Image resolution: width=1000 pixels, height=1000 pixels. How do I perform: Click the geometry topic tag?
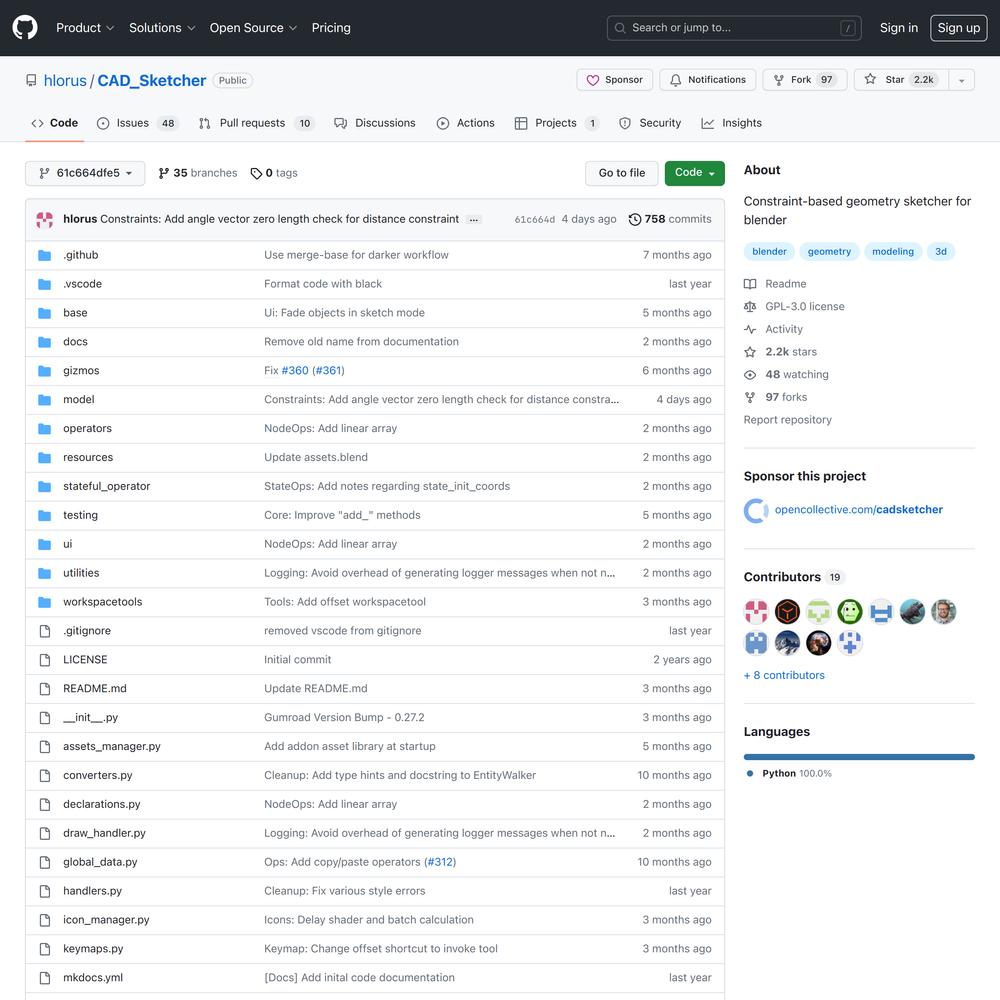pos(829,252)
